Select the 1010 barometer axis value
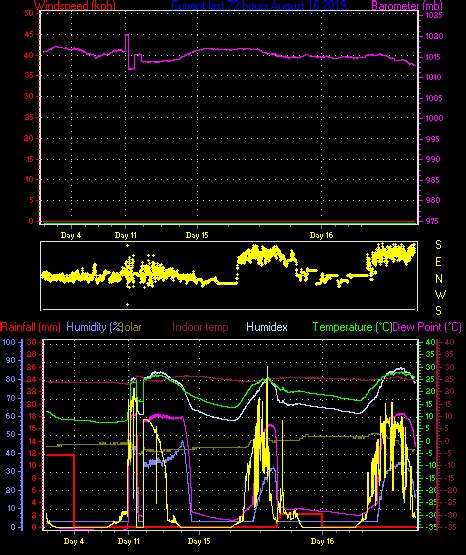Image resolution: width=466 pixels, height=555 pixels. (x=433, y=77)
